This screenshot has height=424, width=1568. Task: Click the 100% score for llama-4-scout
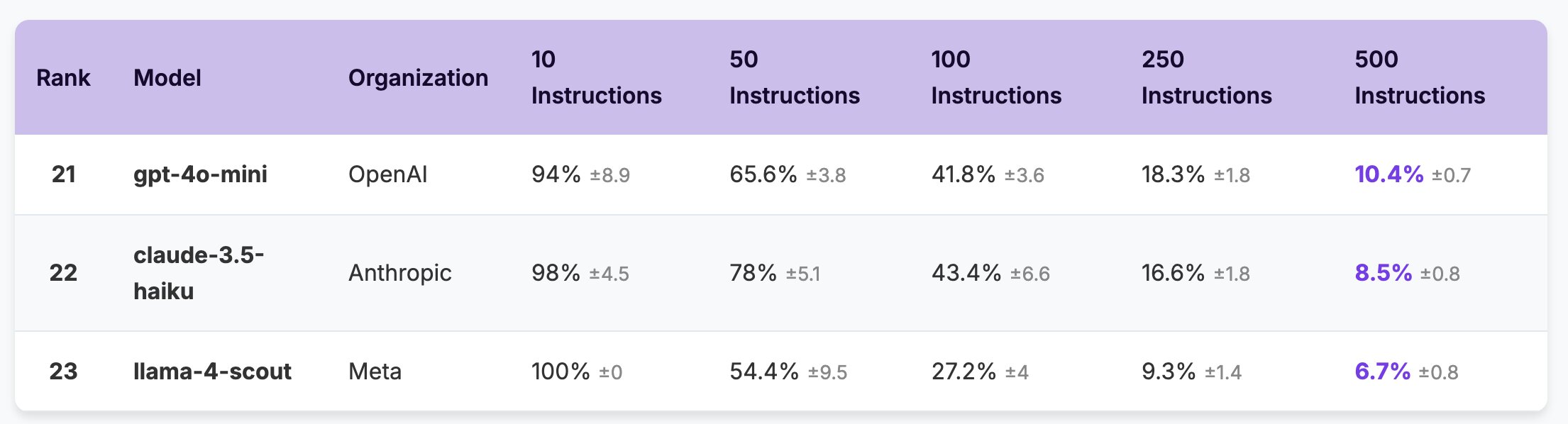[561, 372]
